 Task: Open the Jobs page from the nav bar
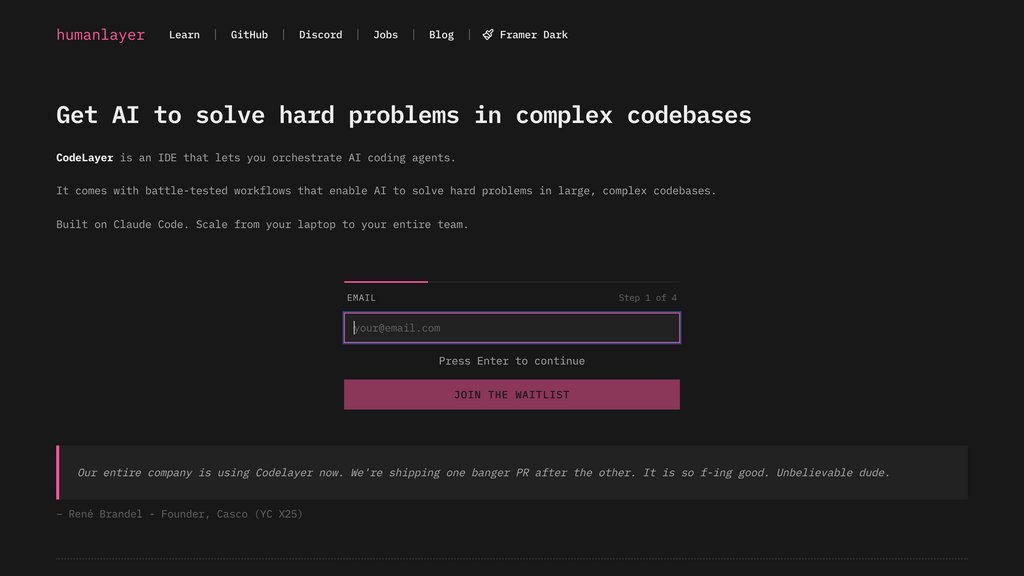tap(385, 34)
